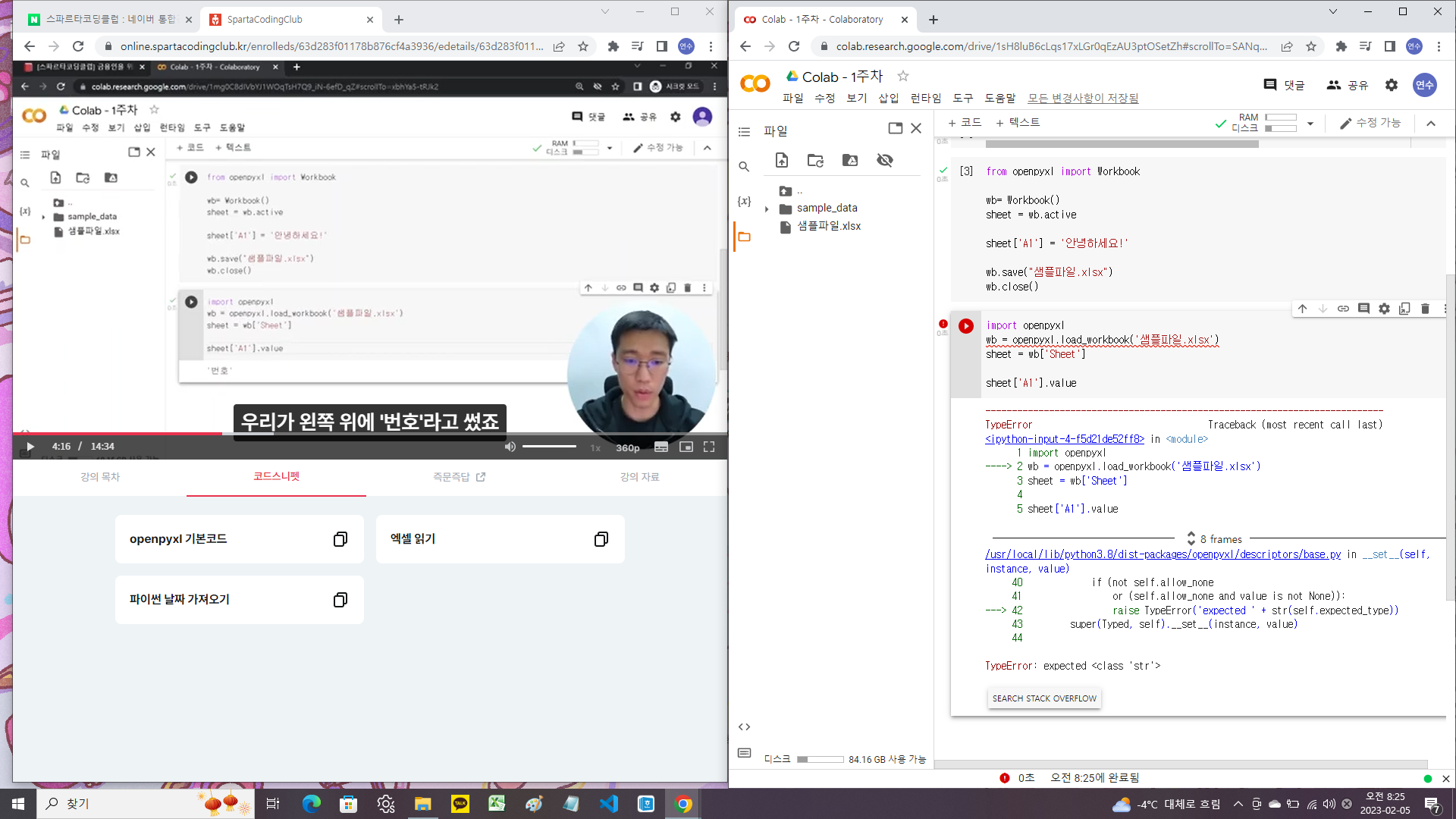Screen dimensions: 1456x819
Task: Open 수정 가능 editing mode dropdown
Action: pyautogui.click(x=1370, y=123)
